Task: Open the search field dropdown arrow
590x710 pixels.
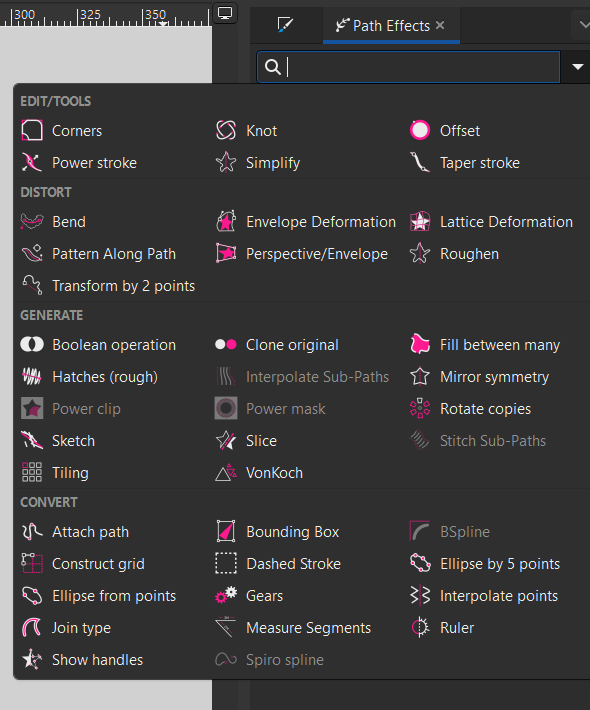Action: [577, 67]
